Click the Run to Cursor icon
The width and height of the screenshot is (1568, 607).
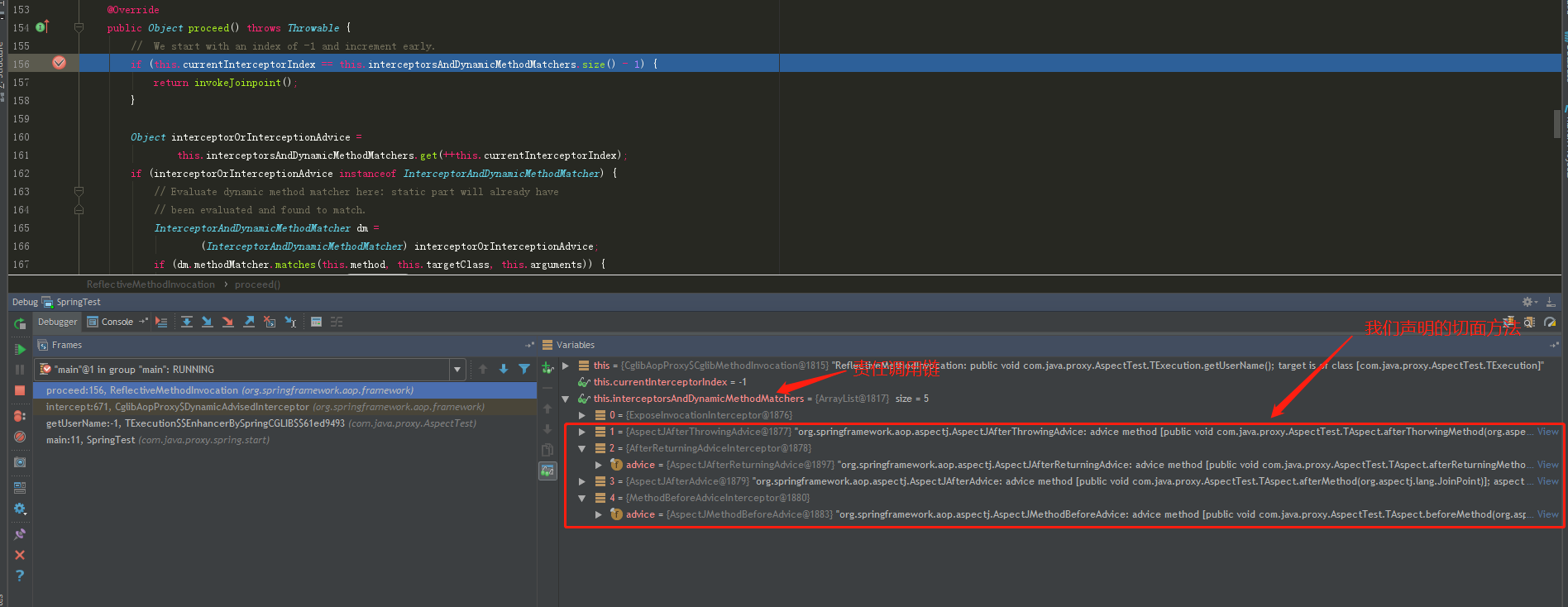coord(290,322)
